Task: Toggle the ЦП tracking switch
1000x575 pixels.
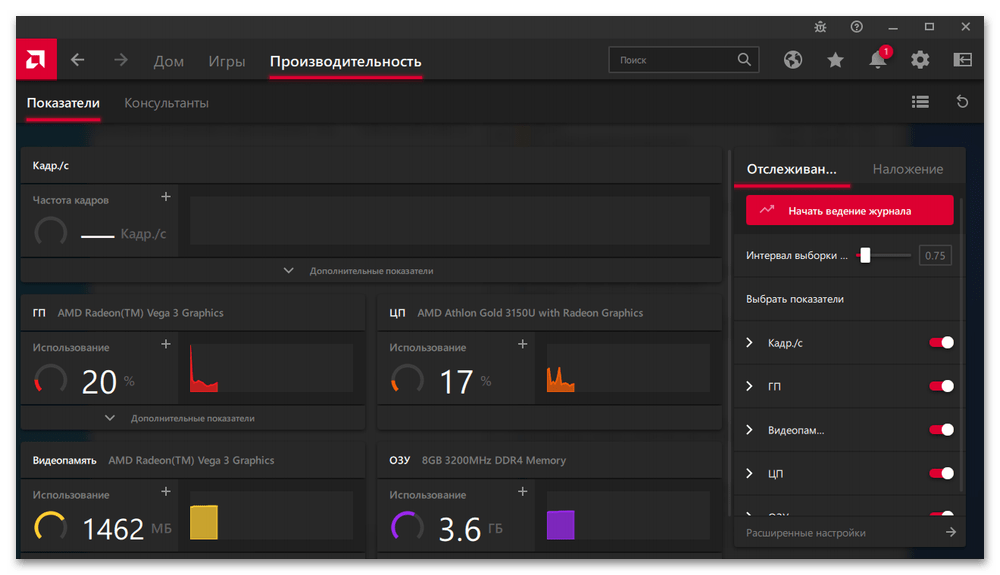Action: click(x=941, y=473)
